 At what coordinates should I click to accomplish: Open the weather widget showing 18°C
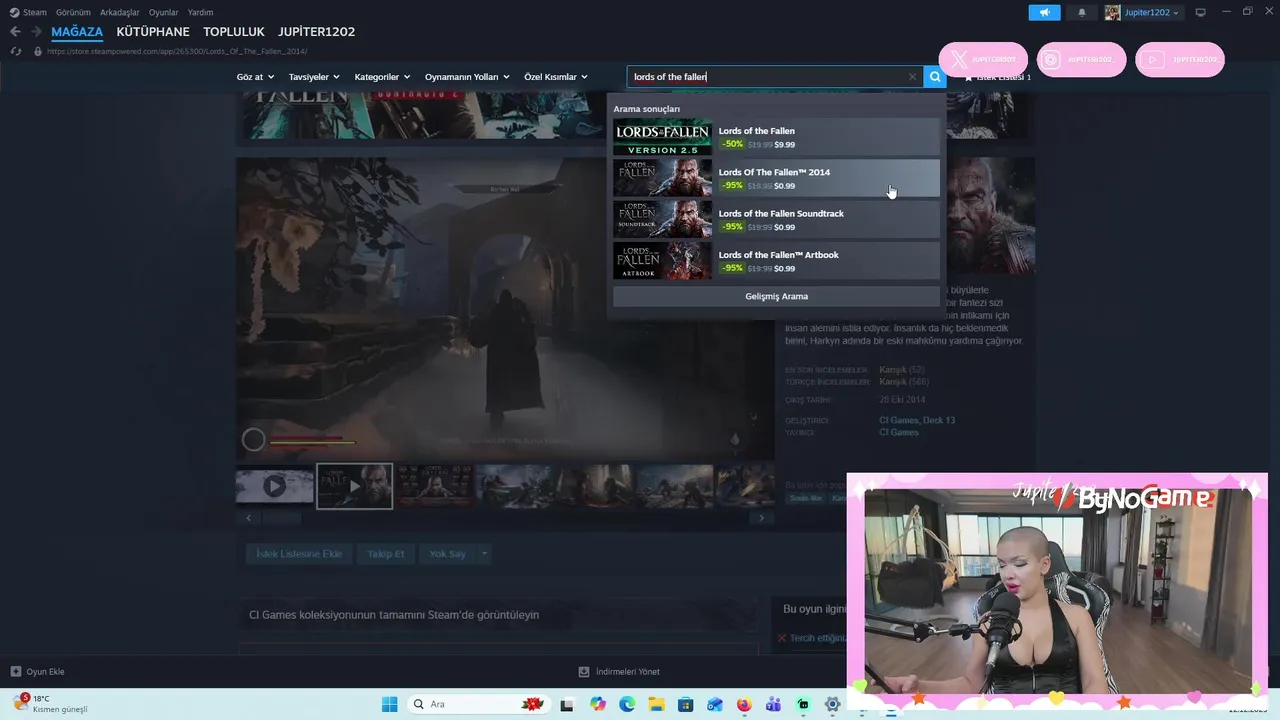[x=51, y=704]
